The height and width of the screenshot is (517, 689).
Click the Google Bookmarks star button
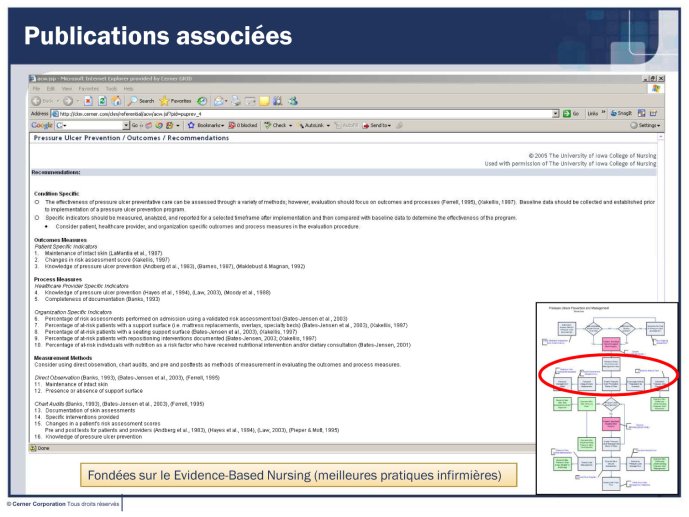(206, 125)
